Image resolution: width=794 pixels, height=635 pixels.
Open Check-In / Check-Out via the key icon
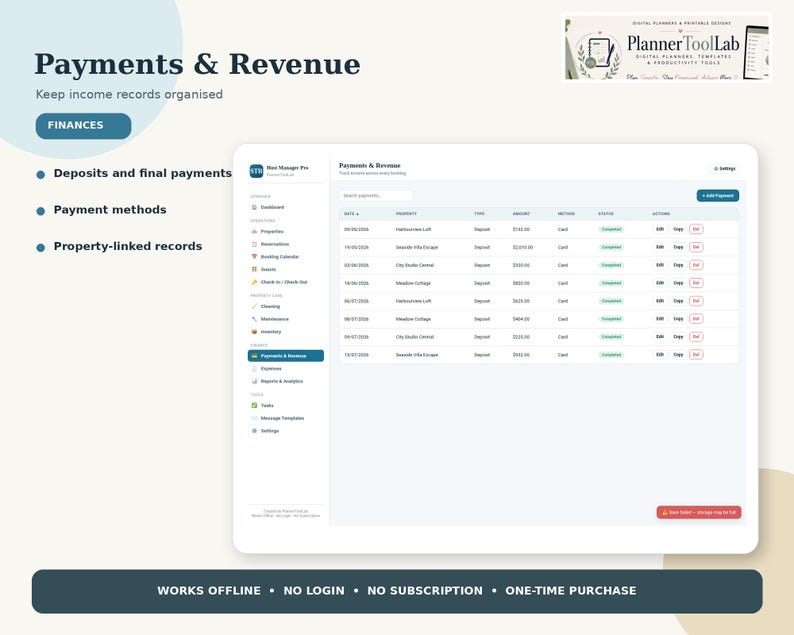click(x=254, y=282)
